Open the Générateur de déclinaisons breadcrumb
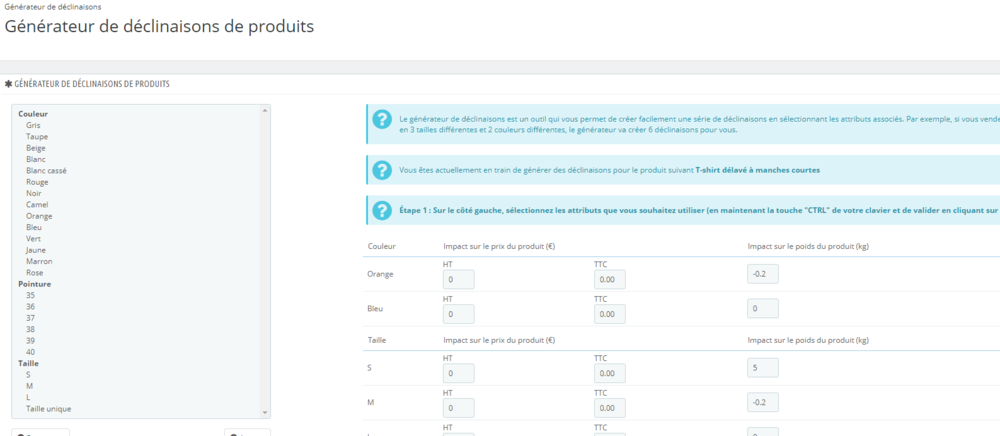 click(52, 6)
